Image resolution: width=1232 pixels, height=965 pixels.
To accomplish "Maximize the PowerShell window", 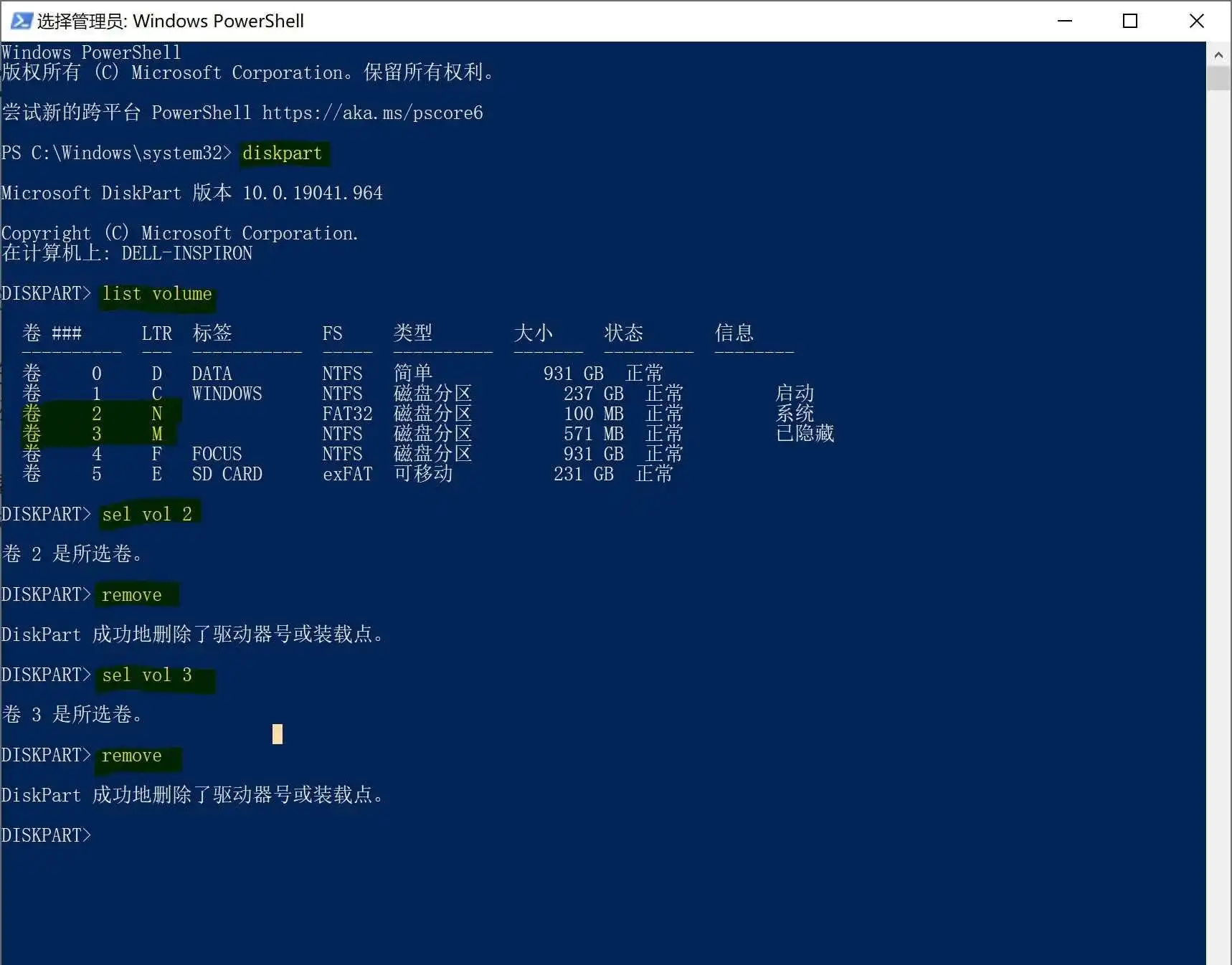I will 1130,21.
